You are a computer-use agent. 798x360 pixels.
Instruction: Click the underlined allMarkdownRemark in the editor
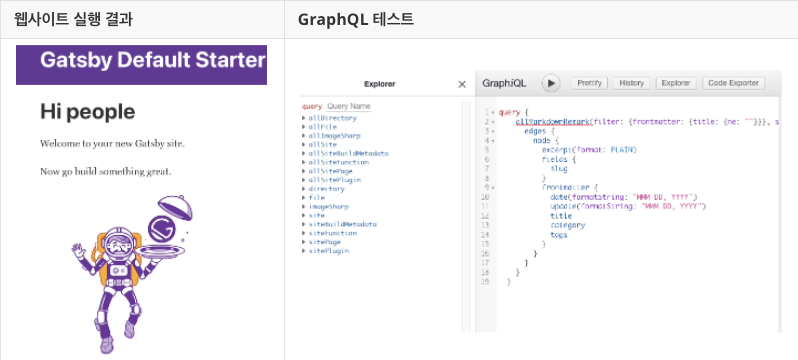(552, 122)
